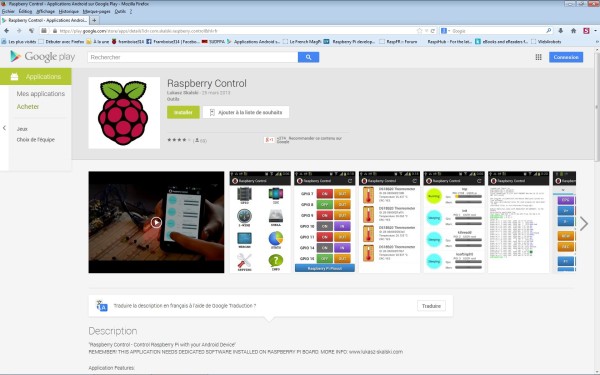Viewport: 600px width, 375px height.
Task: Click the Firefox forward arrow
Action: [19, 31]
